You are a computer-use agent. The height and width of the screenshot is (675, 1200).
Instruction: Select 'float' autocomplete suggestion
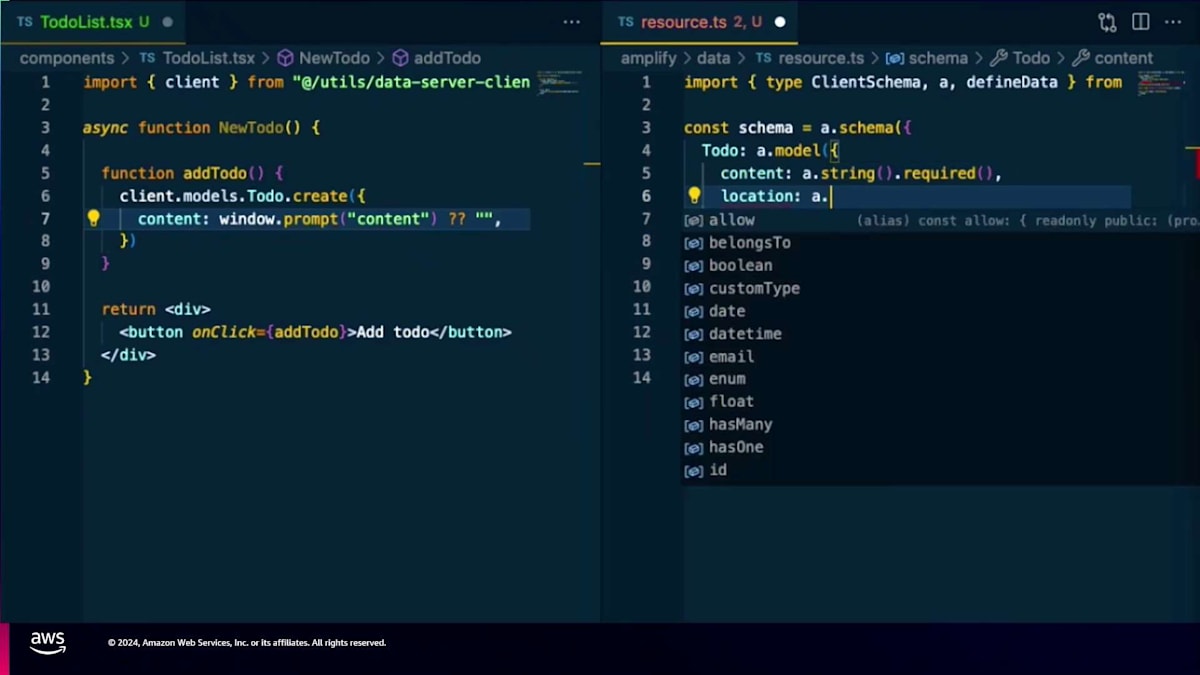tap(941, 402)
